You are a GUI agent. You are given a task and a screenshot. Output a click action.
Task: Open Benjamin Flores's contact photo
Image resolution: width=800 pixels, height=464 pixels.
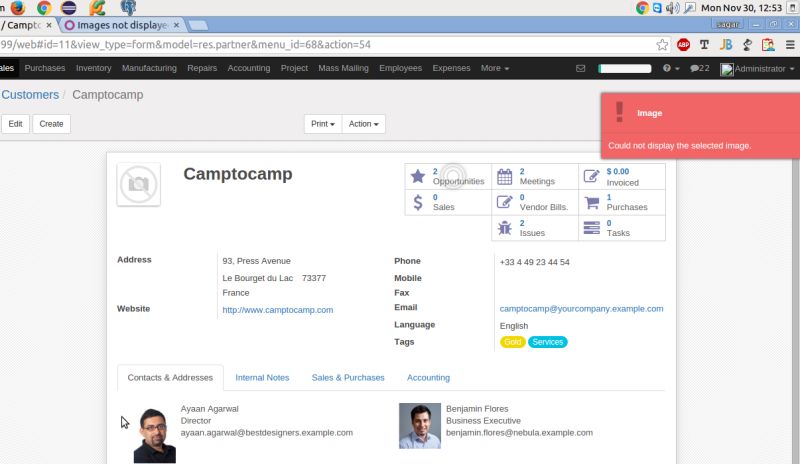tap(419, 426)
